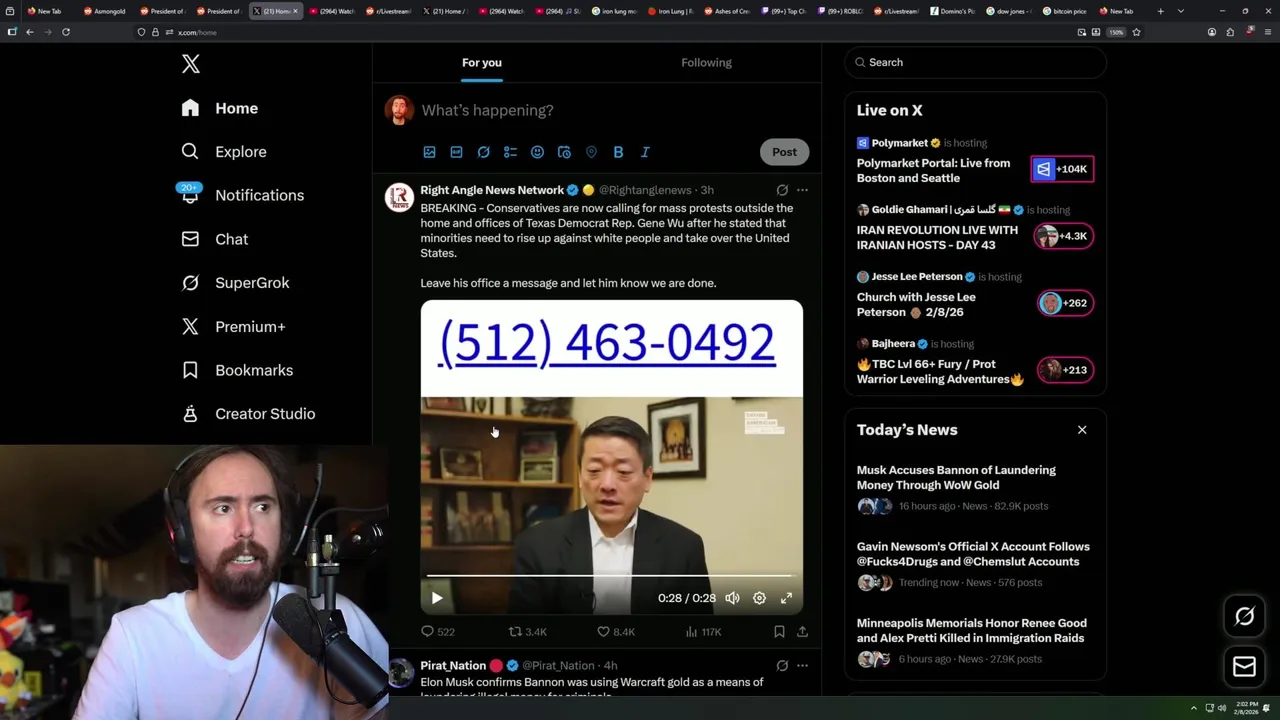
Task: View analytics of the 117K views post
Action: tap(704, 632)
